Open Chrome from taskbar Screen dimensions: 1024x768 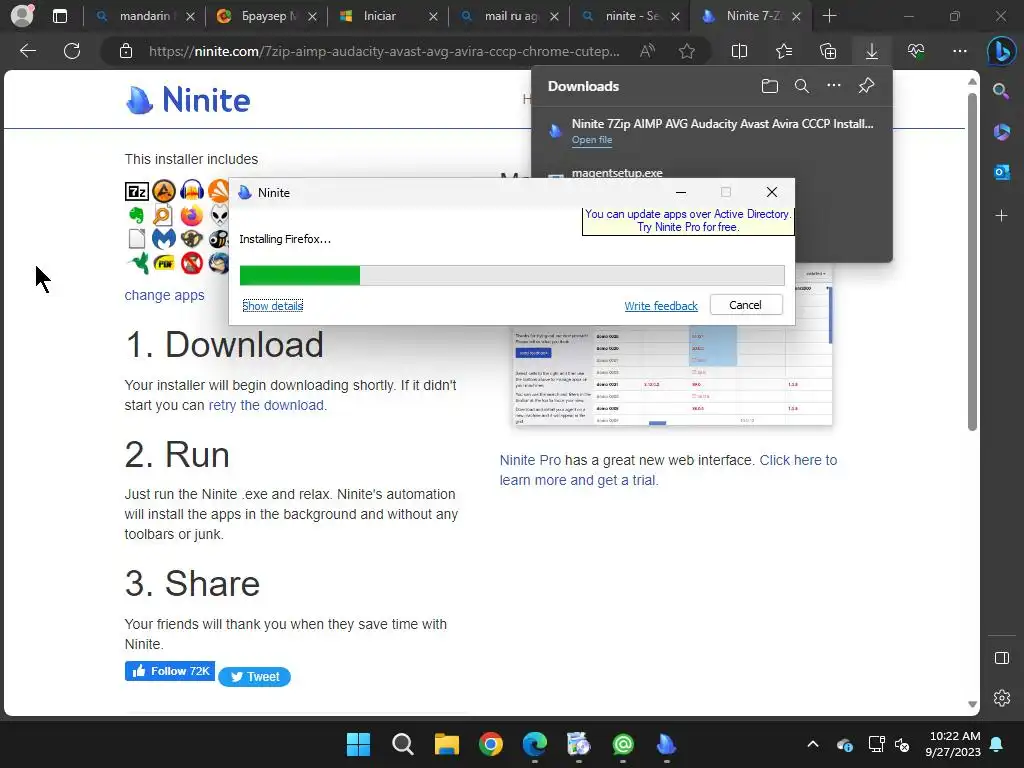pyautogui.click(x=490, y=744)
